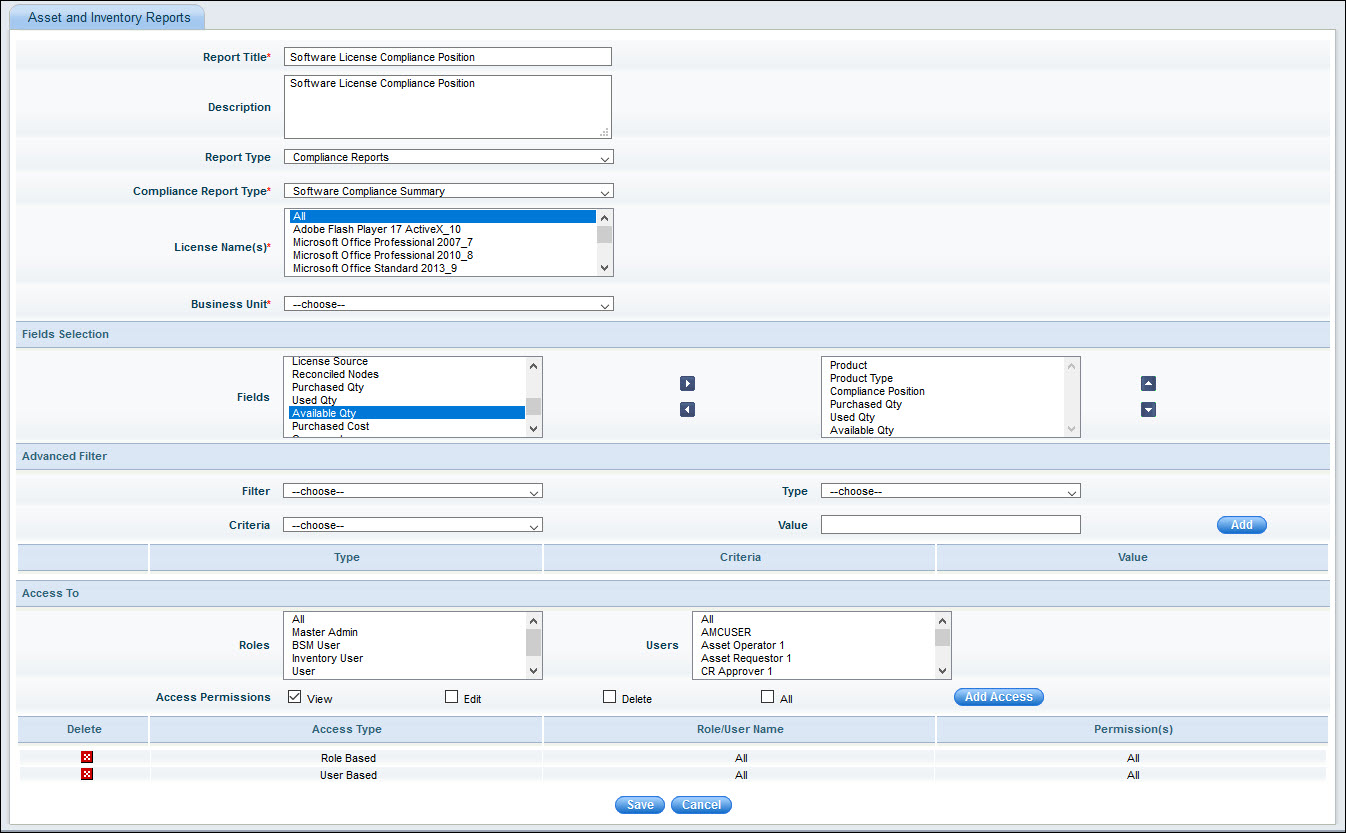Move selected field down in order
1346x833 pixels.
pos(1148,410)
